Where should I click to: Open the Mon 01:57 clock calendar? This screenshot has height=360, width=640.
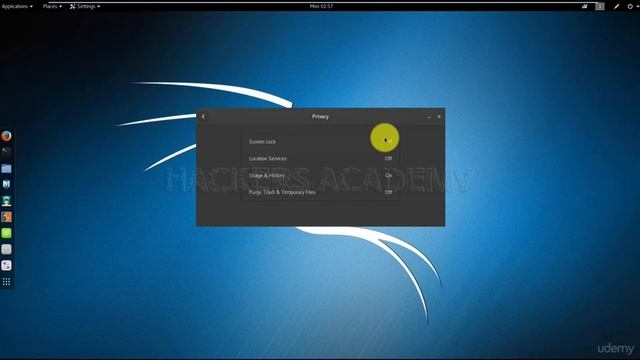tap(321, 6)
